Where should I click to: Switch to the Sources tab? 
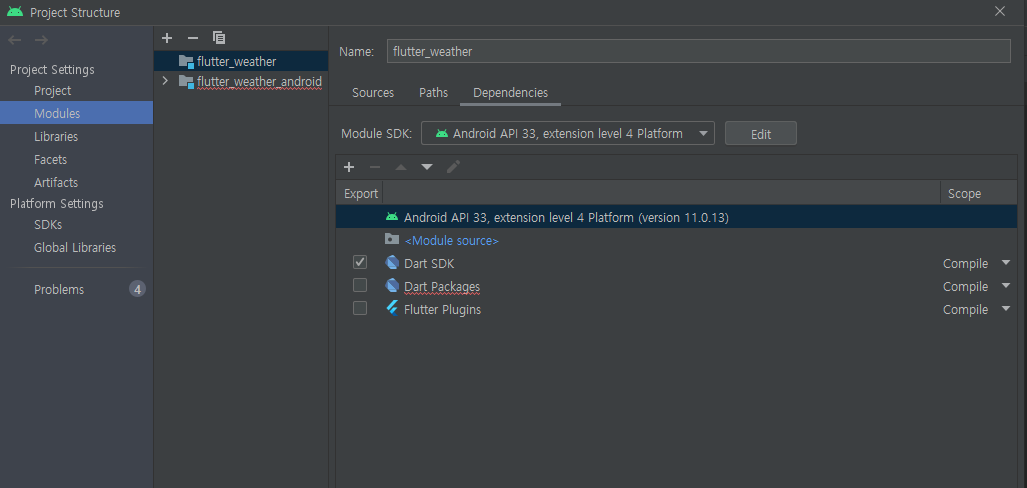point(373,93)
